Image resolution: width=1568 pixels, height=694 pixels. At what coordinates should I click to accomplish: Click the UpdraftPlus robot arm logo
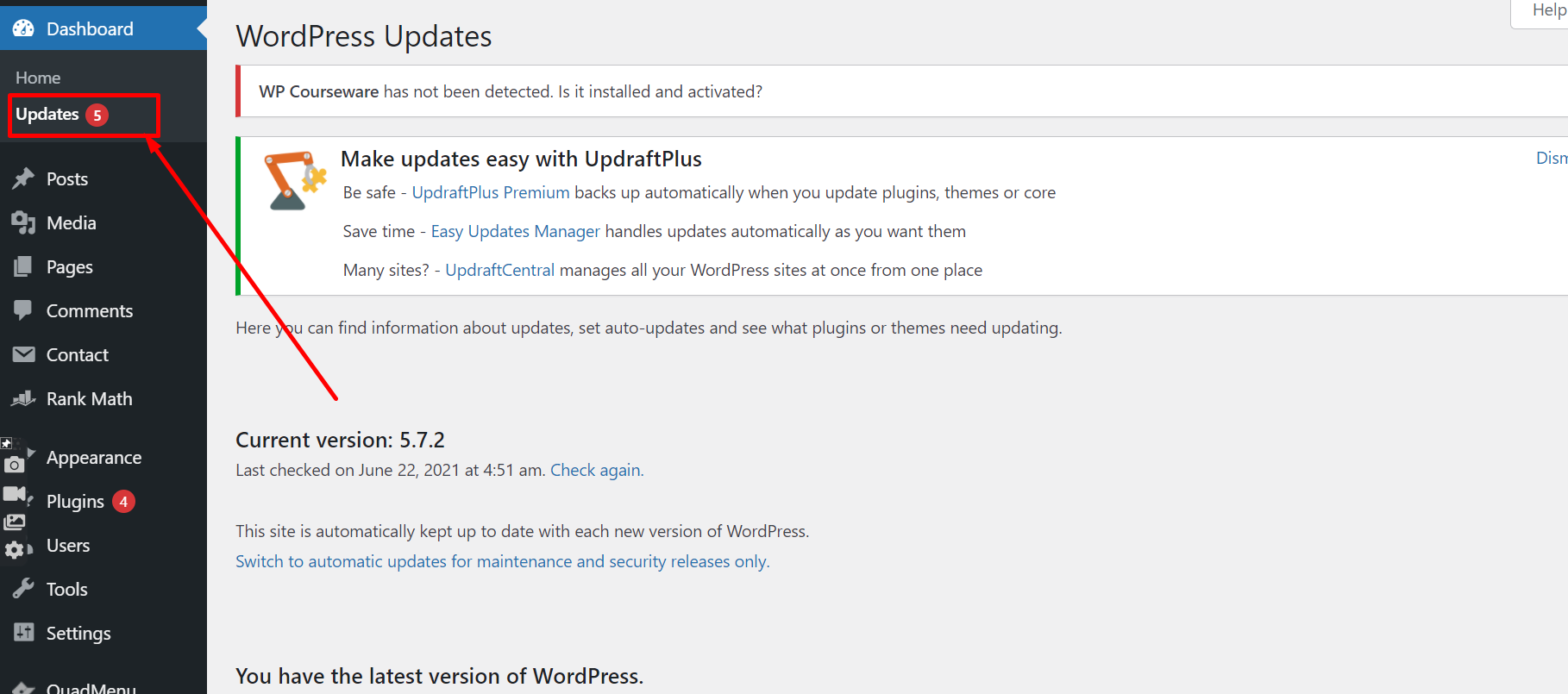point(294,180)
